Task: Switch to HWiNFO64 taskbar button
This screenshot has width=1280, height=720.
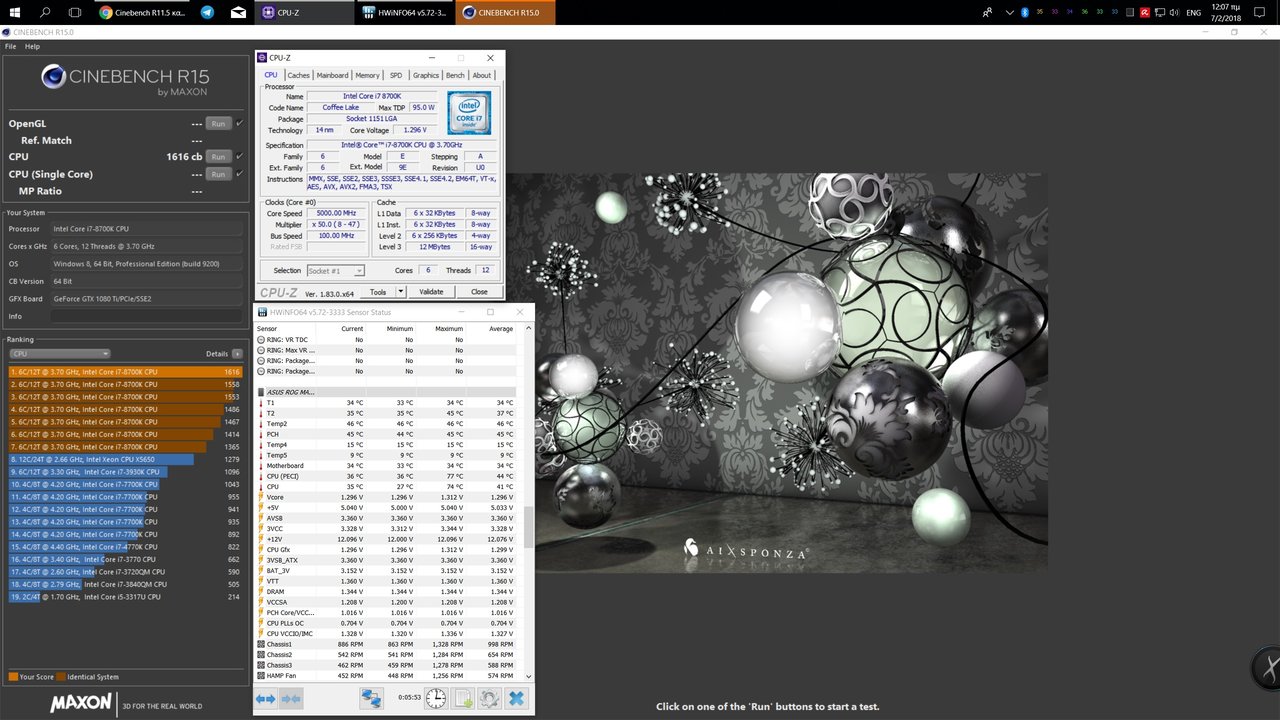Action: [404, 12]
